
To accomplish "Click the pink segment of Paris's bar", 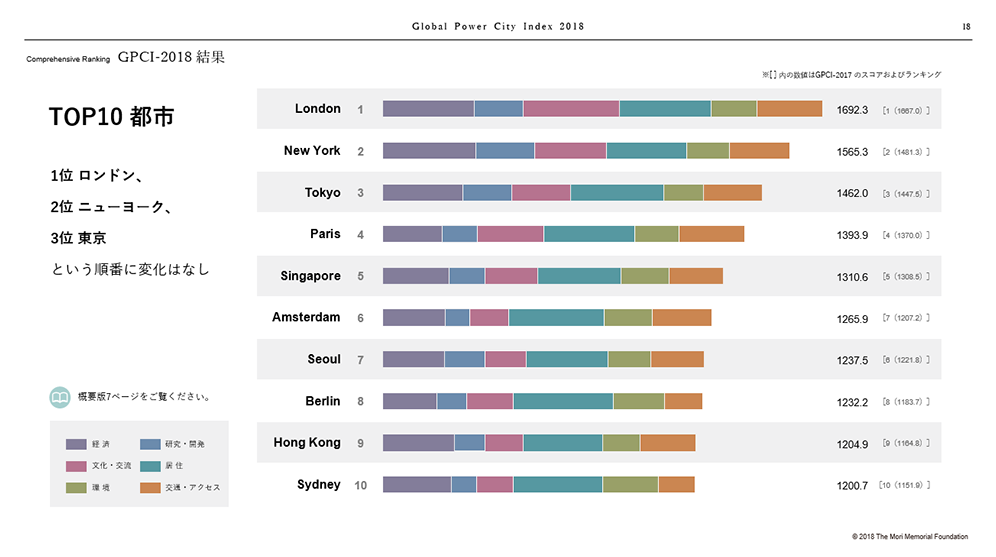I will 510,234.
